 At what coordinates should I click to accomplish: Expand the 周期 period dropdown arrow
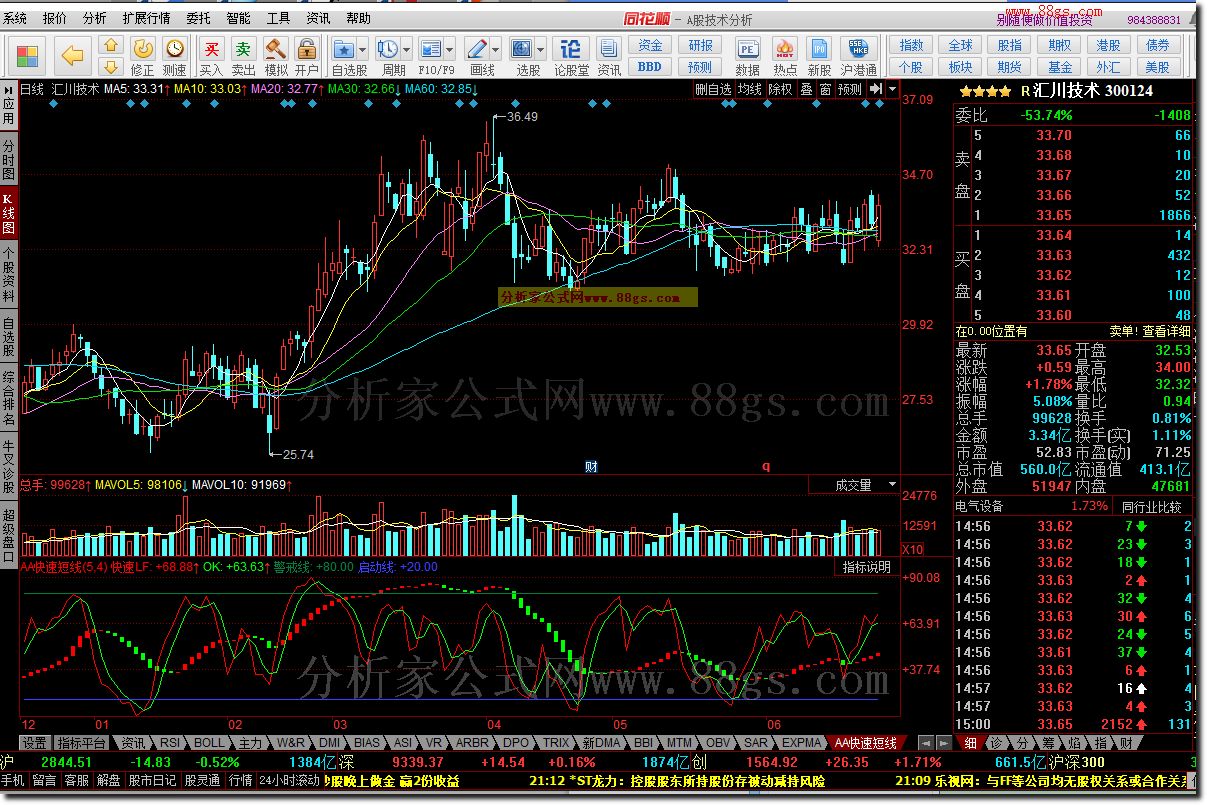click(x=408, y=48)
